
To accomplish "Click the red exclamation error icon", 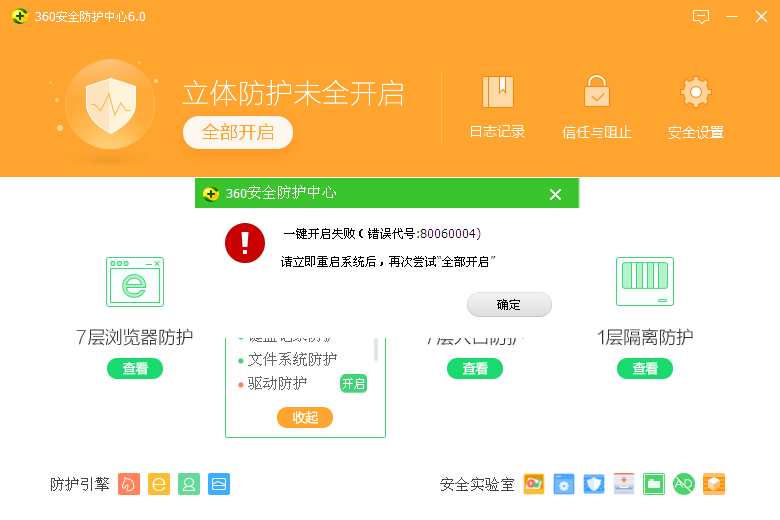I will (245, 243).
